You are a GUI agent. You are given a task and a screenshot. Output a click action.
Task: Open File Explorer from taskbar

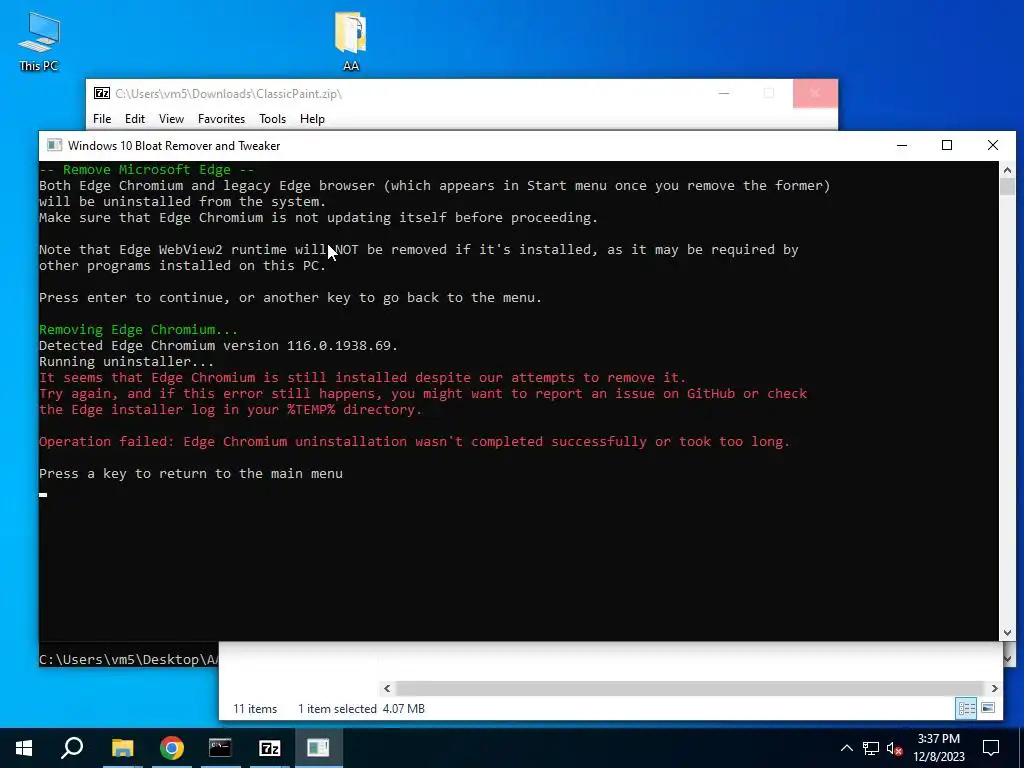122,748
